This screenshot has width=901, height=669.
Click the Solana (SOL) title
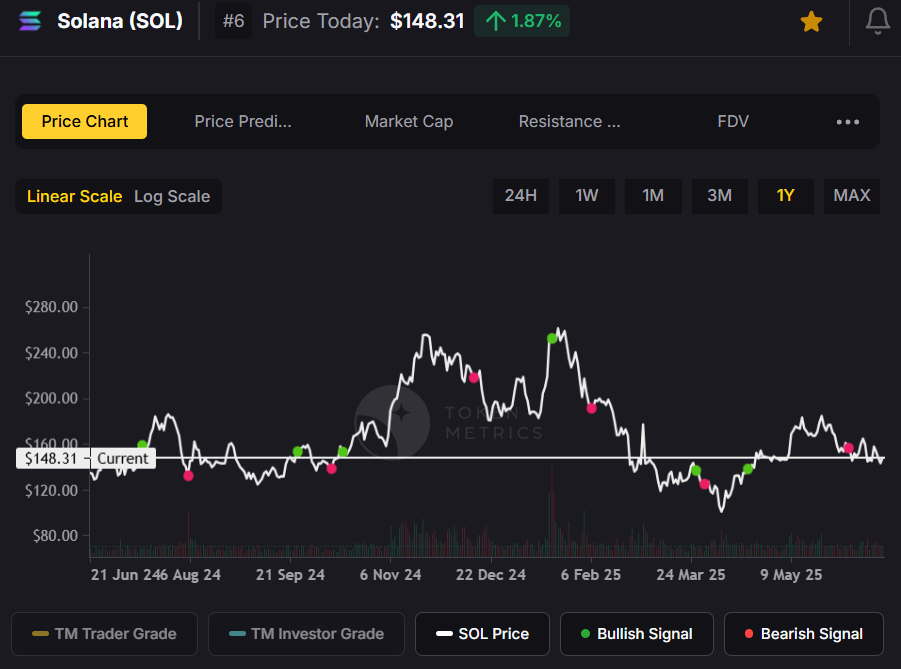tap(120, 21)
